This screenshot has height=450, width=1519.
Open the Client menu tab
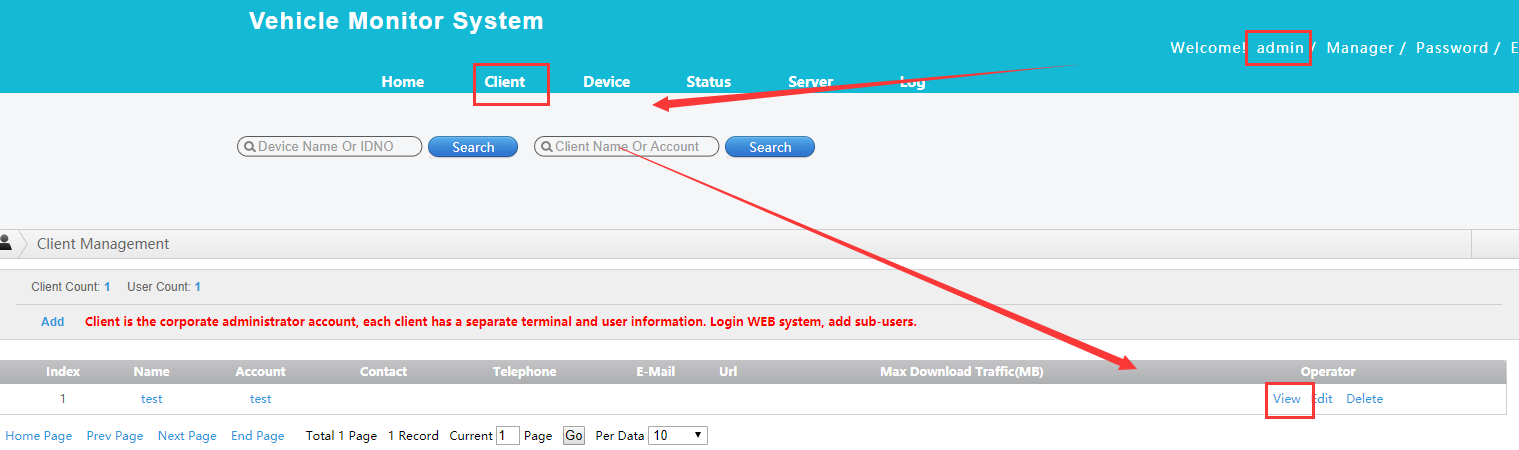coord(505,82)
